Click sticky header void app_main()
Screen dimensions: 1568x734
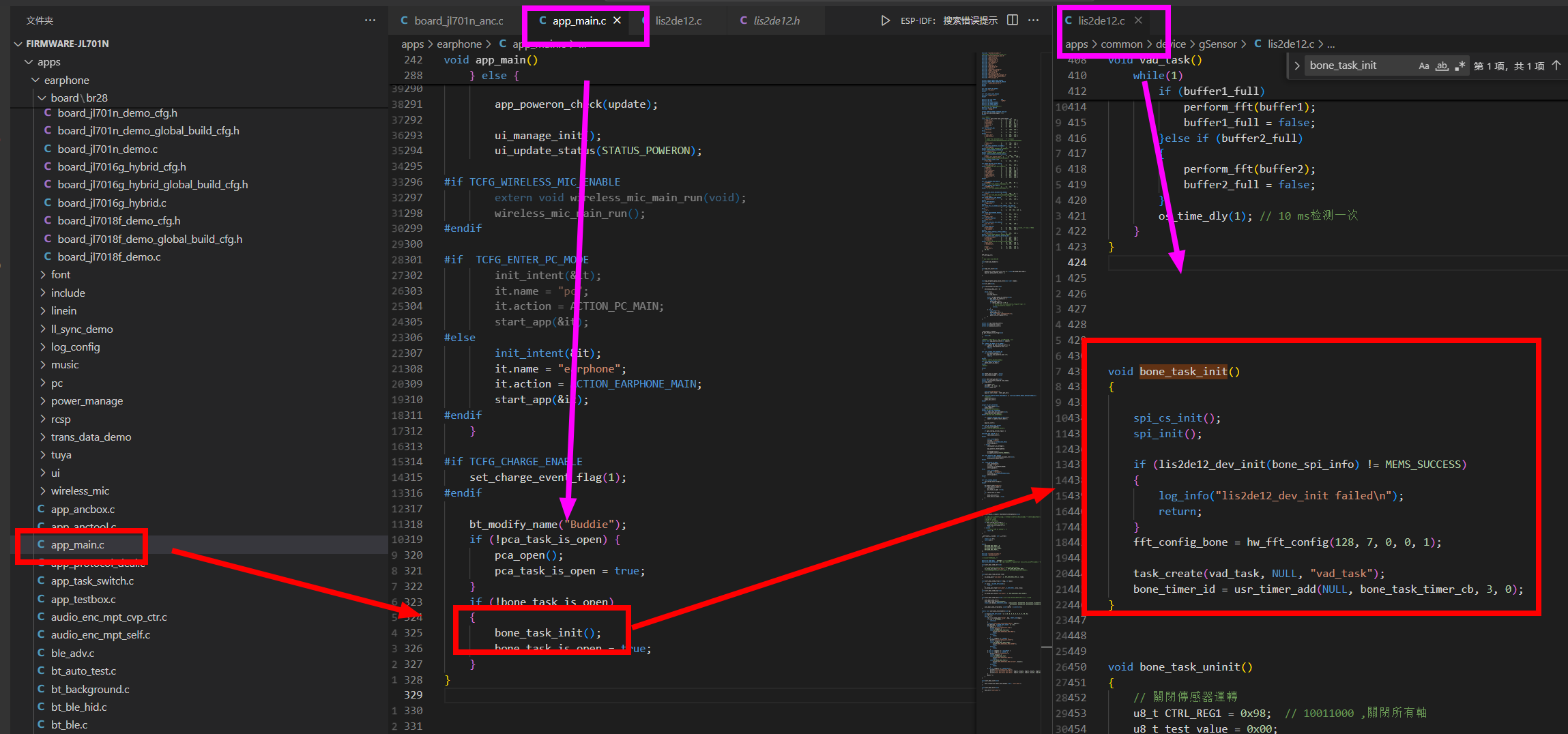(491, 60)
